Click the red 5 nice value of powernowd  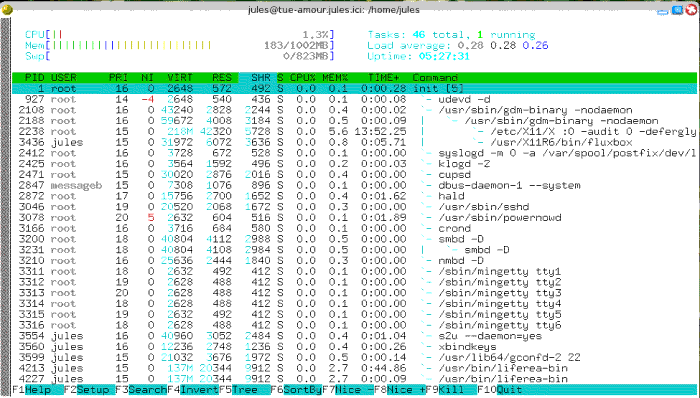[151, 217]
